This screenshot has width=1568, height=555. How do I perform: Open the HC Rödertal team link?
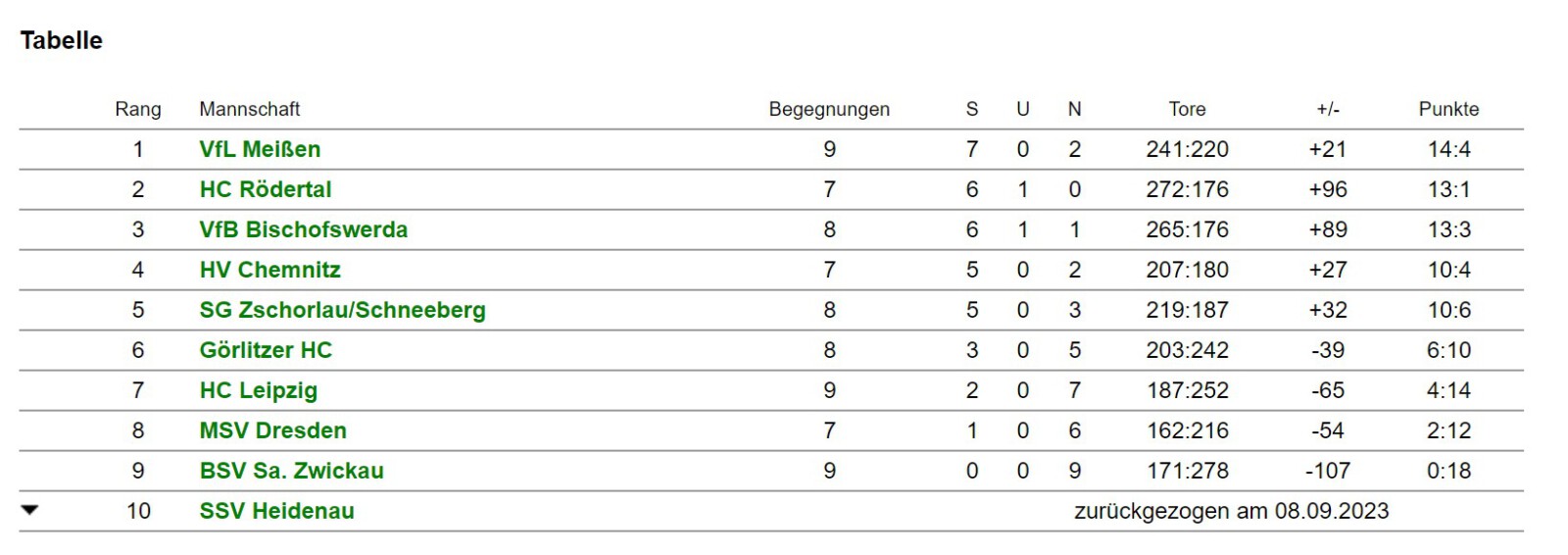tap(266, 189)
